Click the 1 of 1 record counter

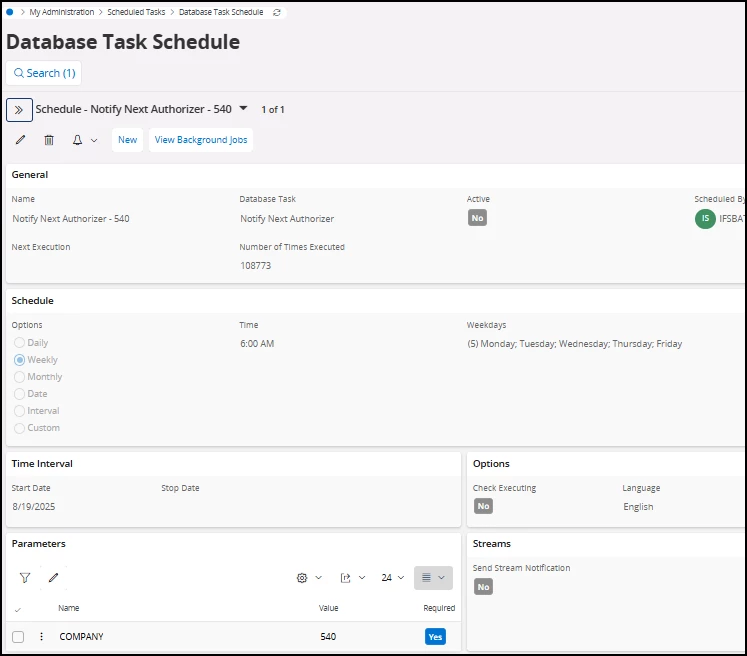pos(273,110)
